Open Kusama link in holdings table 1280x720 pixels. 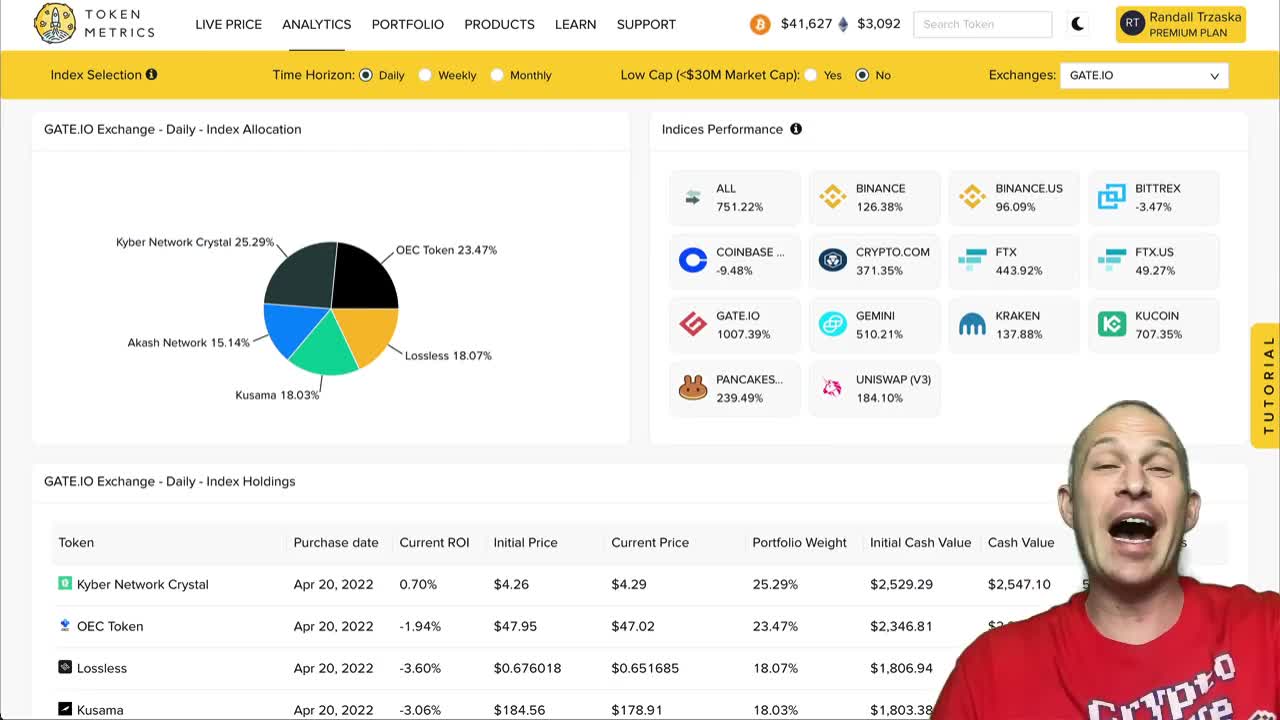[x=100, y=710]
